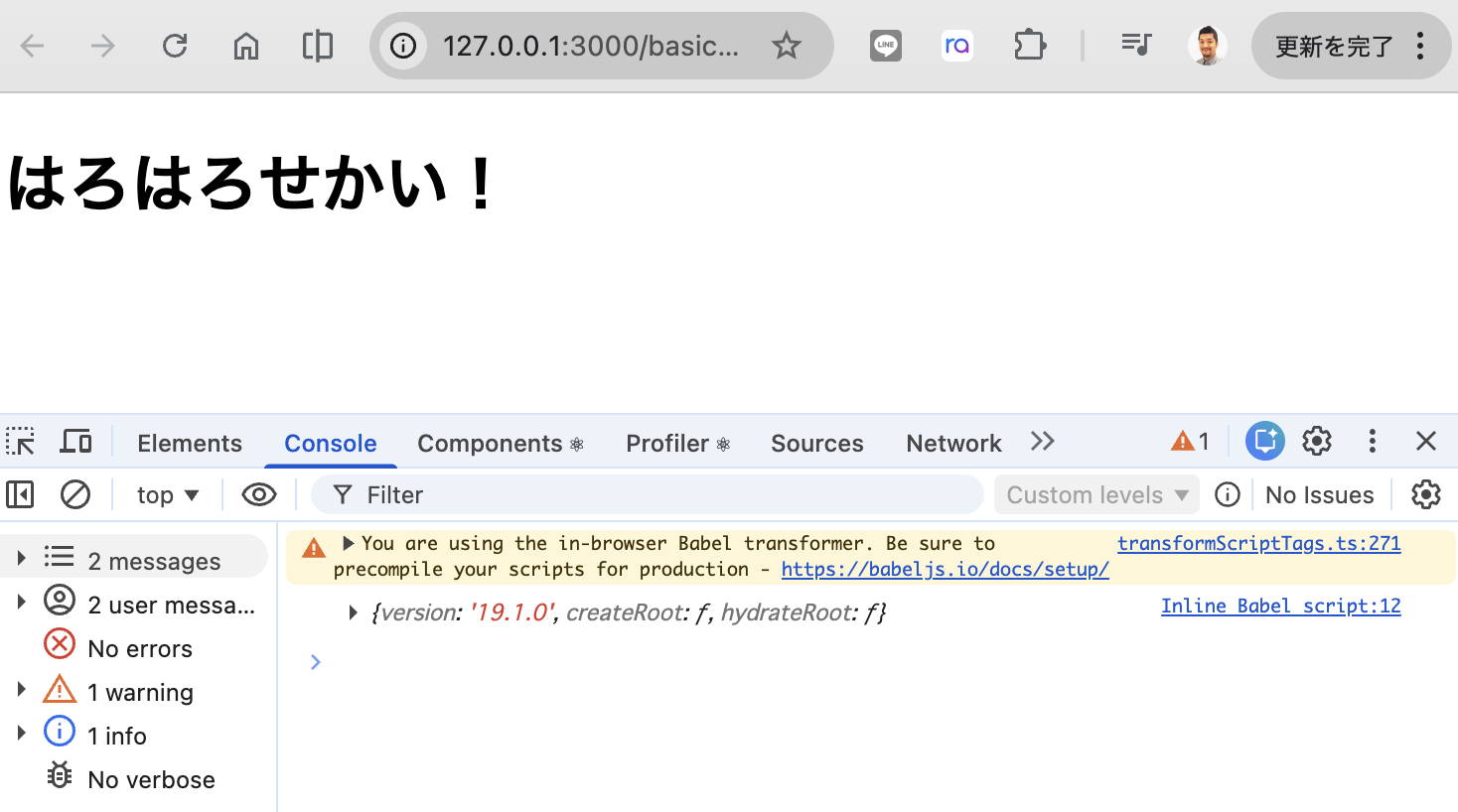Screen dimensions: 1458x812
Task: Click the blue React DevTools reload icon
Action: coord(1264,440)
